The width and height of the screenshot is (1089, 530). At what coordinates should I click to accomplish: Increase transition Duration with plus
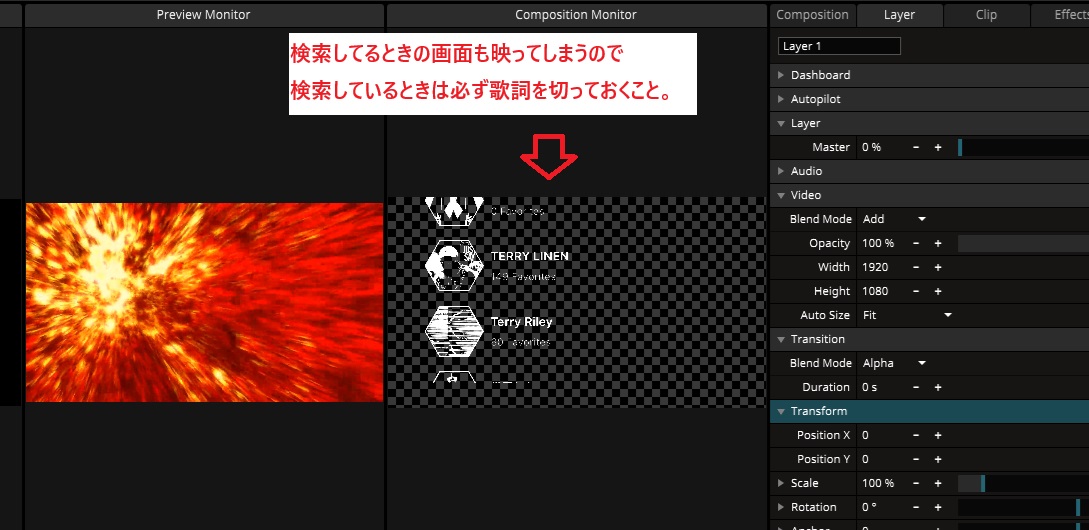coord(938,387)
